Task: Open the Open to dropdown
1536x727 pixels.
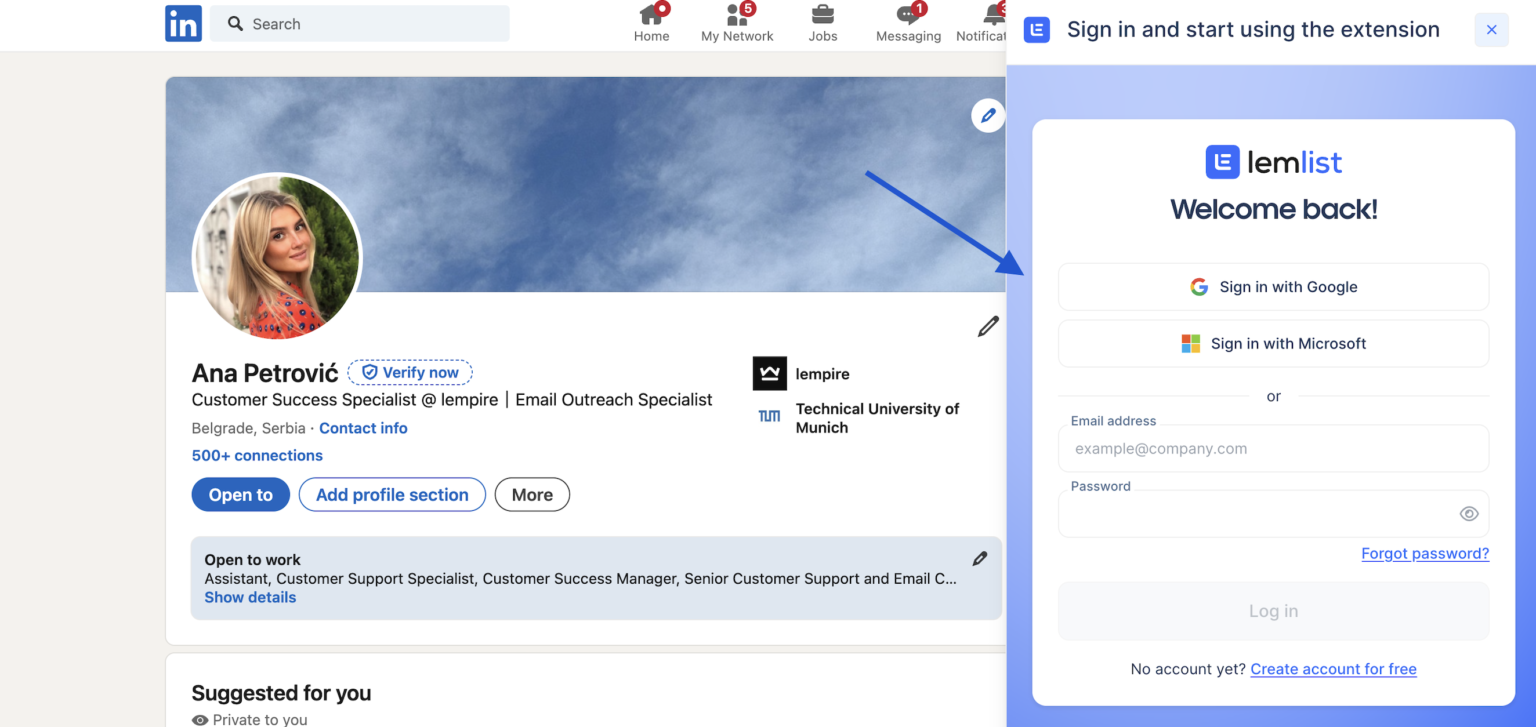Action: (240, 494)
